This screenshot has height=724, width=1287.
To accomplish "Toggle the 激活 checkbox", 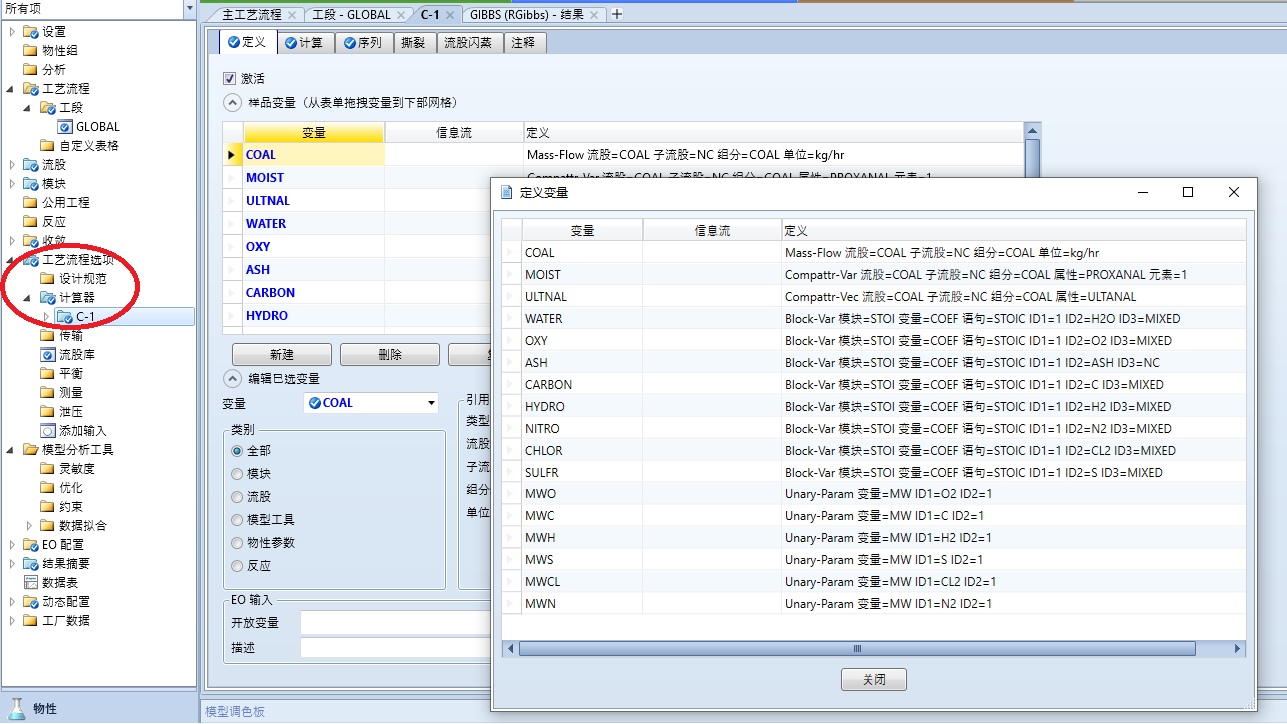I will [229, 78].
